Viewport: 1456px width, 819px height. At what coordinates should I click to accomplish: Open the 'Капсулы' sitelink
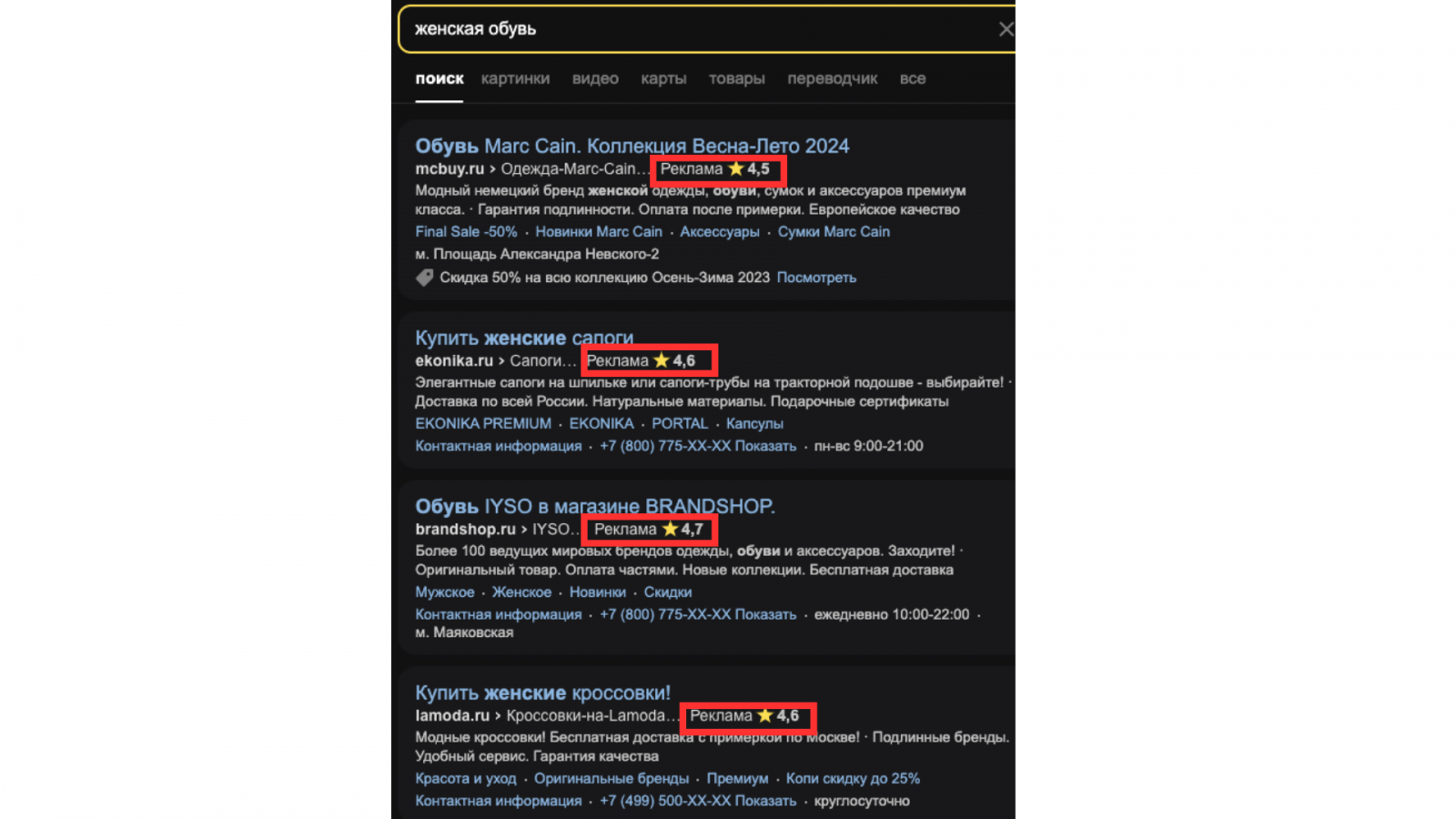754,424
